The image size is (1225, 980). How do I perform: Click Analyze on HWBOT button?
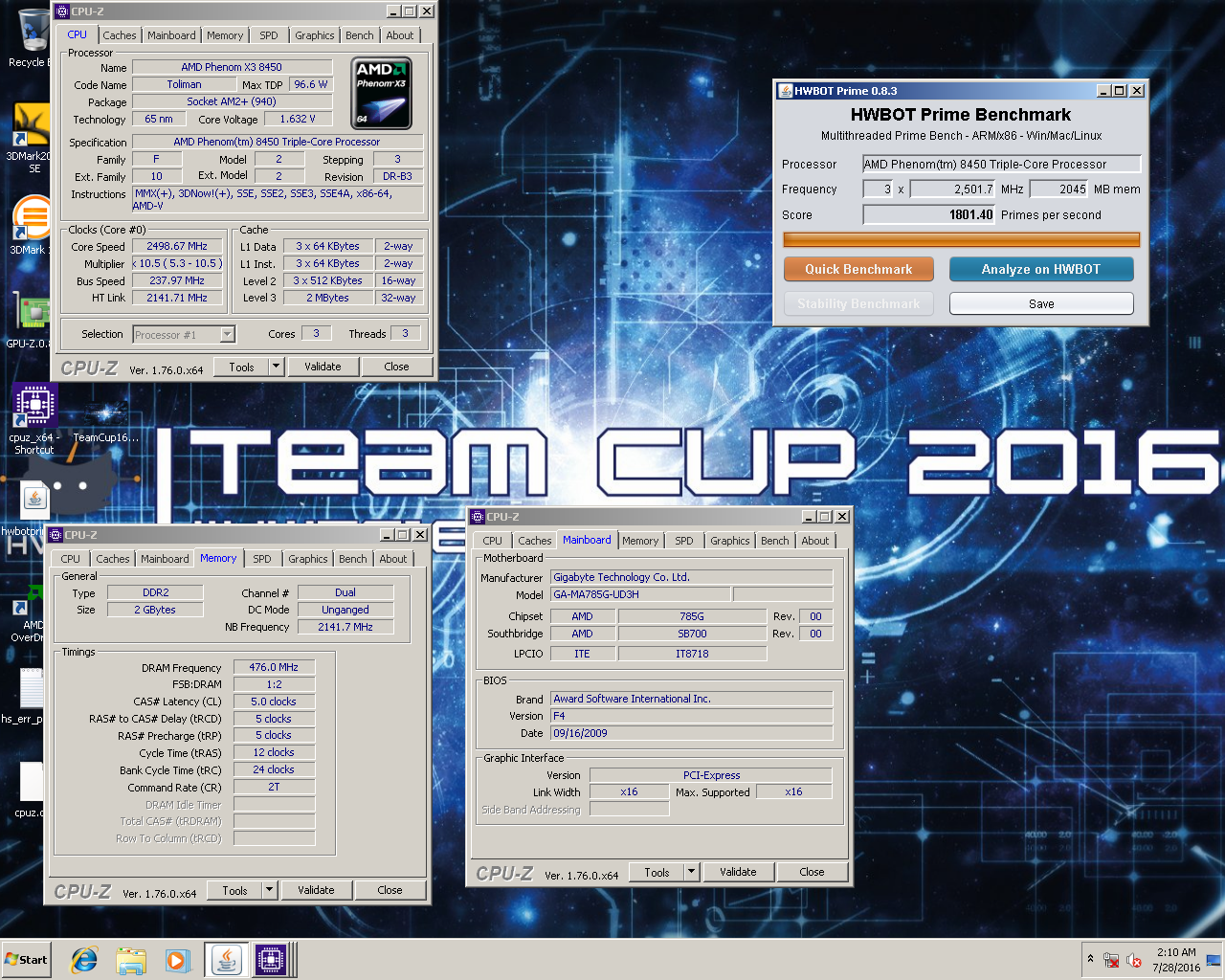pyautogui.click(x=1041, y=269)
